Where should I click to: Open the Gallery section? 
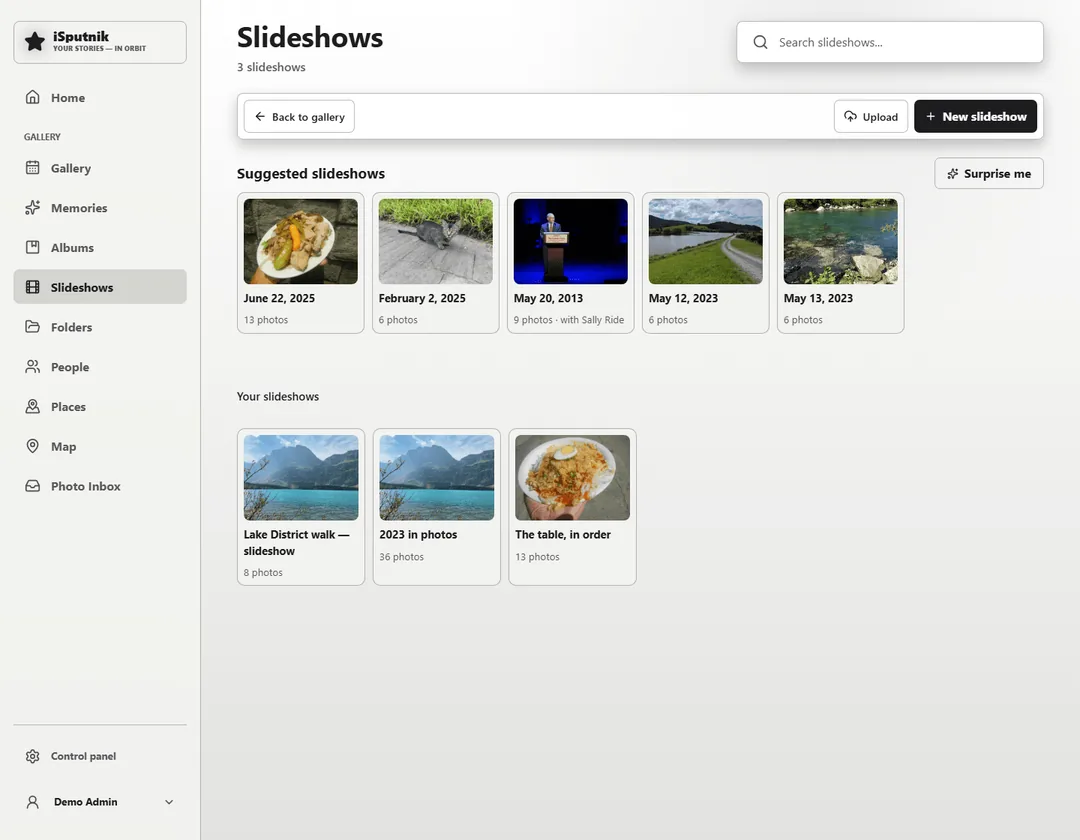click(100, 167)
